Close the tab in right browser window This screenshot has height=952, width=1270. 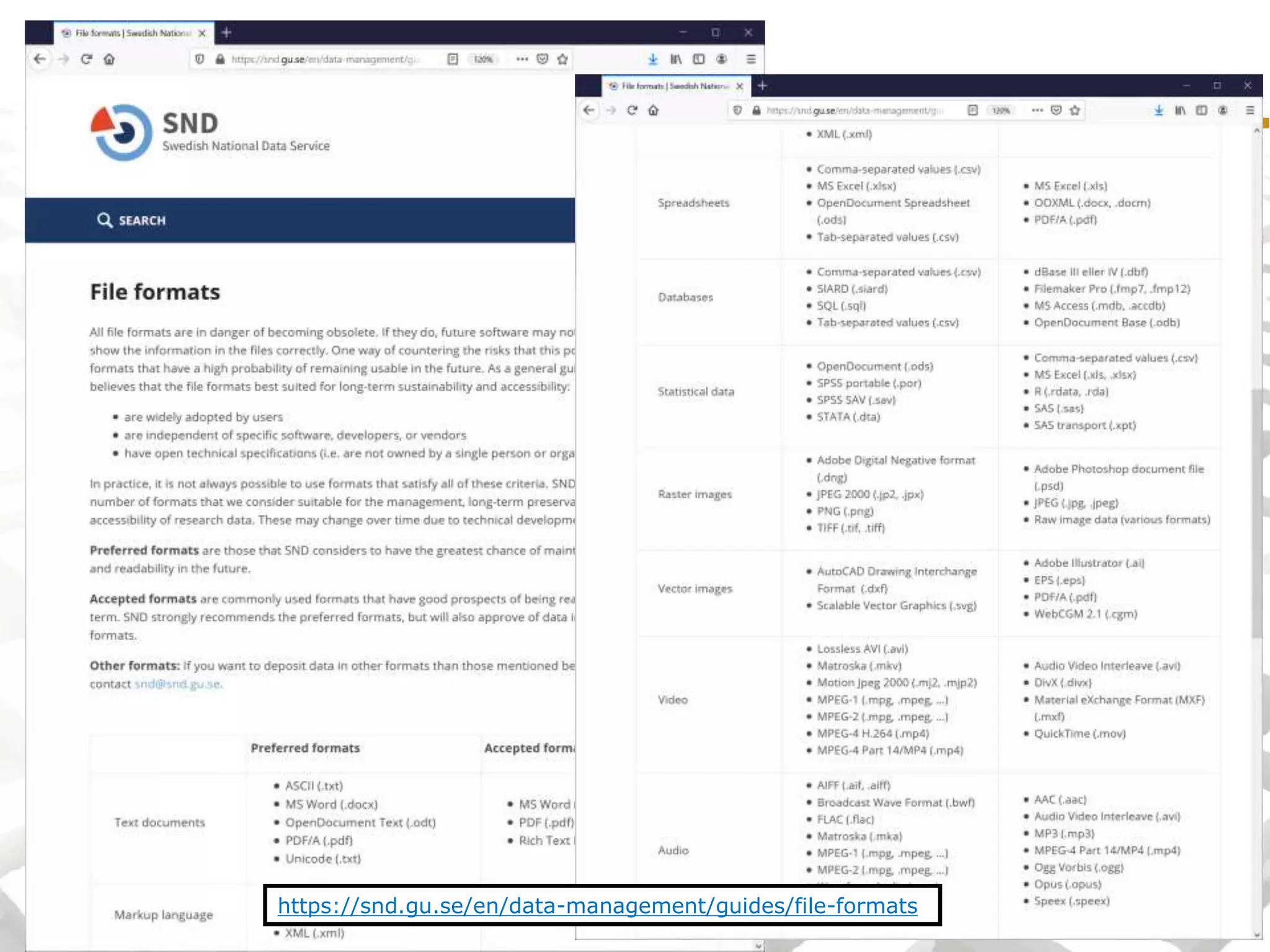pyautogui.click(x=739, y=86)
